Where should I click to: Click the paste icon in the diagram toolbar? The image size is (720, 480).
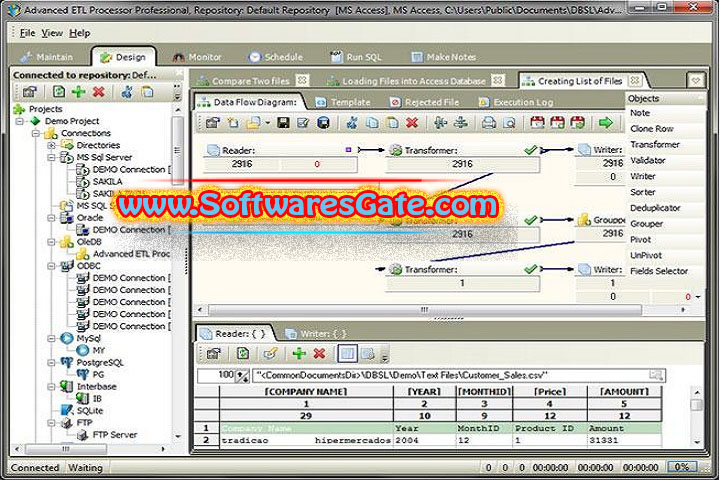click(392, 123)
